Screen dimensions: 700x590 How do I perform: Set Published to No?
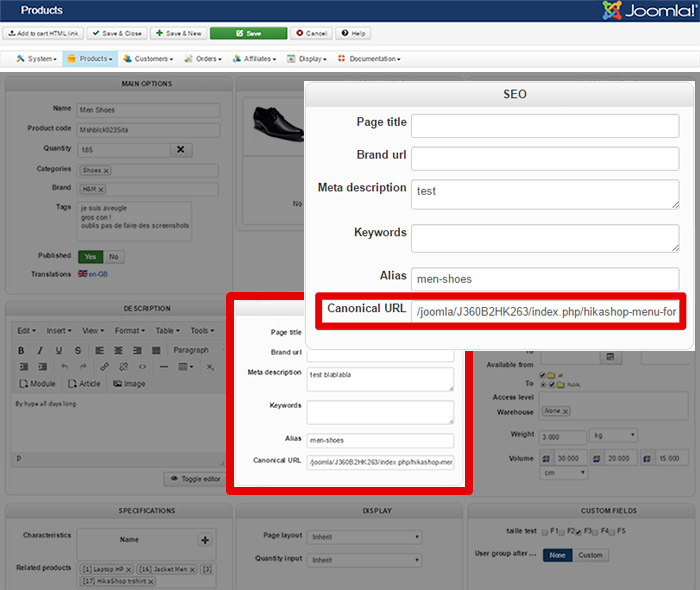(x=114, y=256)
